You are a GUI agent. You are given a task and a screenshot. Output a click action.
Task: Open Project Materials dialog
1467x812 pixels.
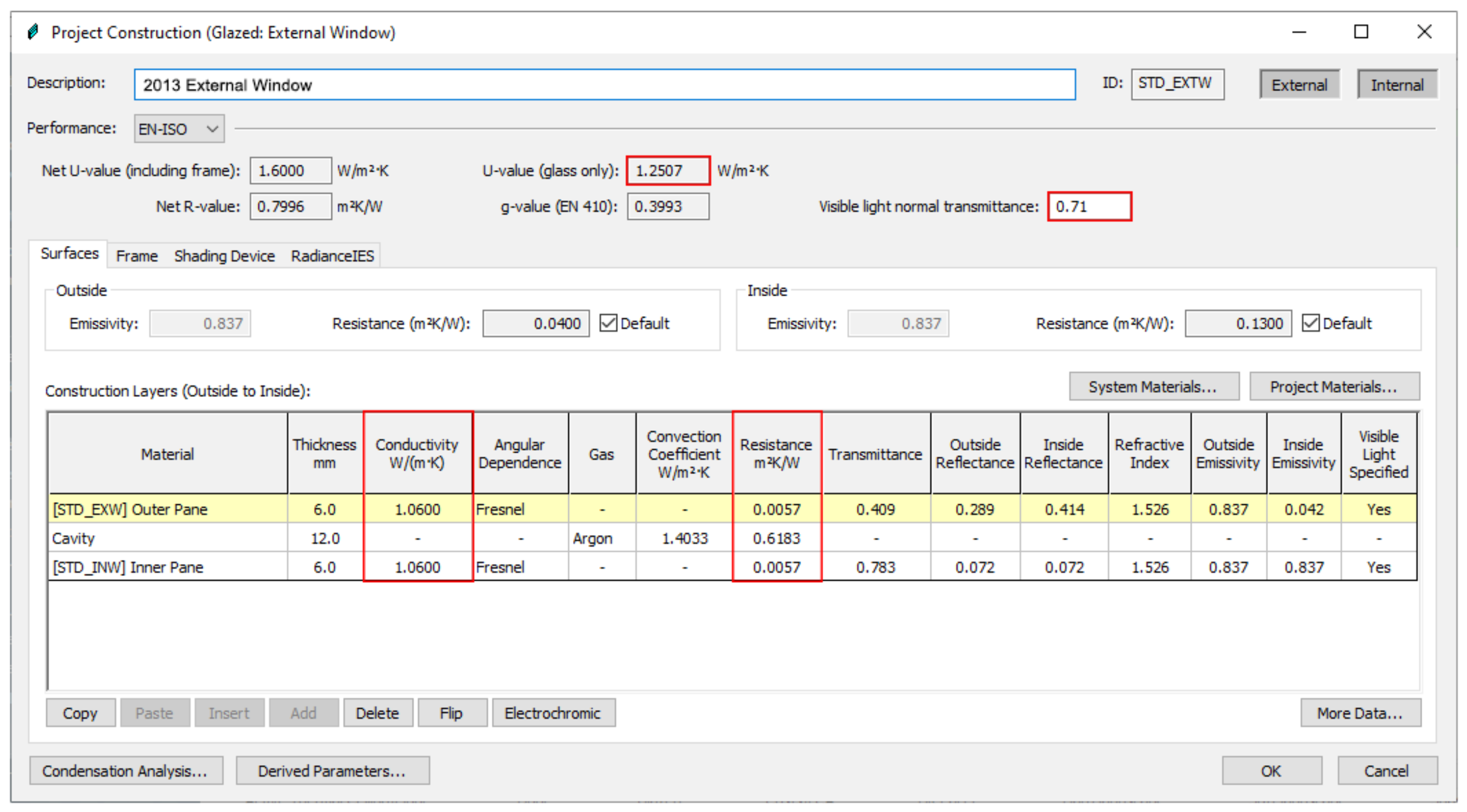click(x=1334, y=387)
